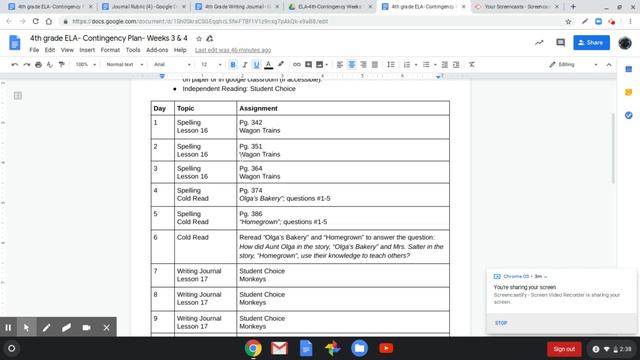This screenshot has width=640, height=360.
Task: Open the zoom level dropdown
Action: [86, 64]
